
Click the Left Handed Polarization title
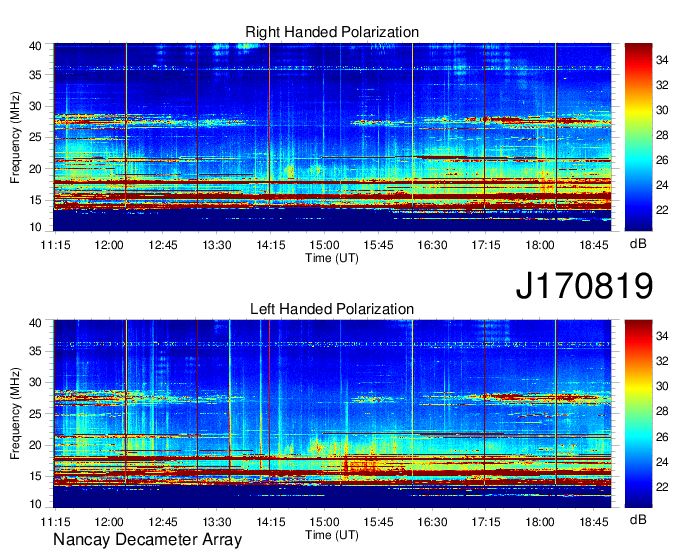332,309
